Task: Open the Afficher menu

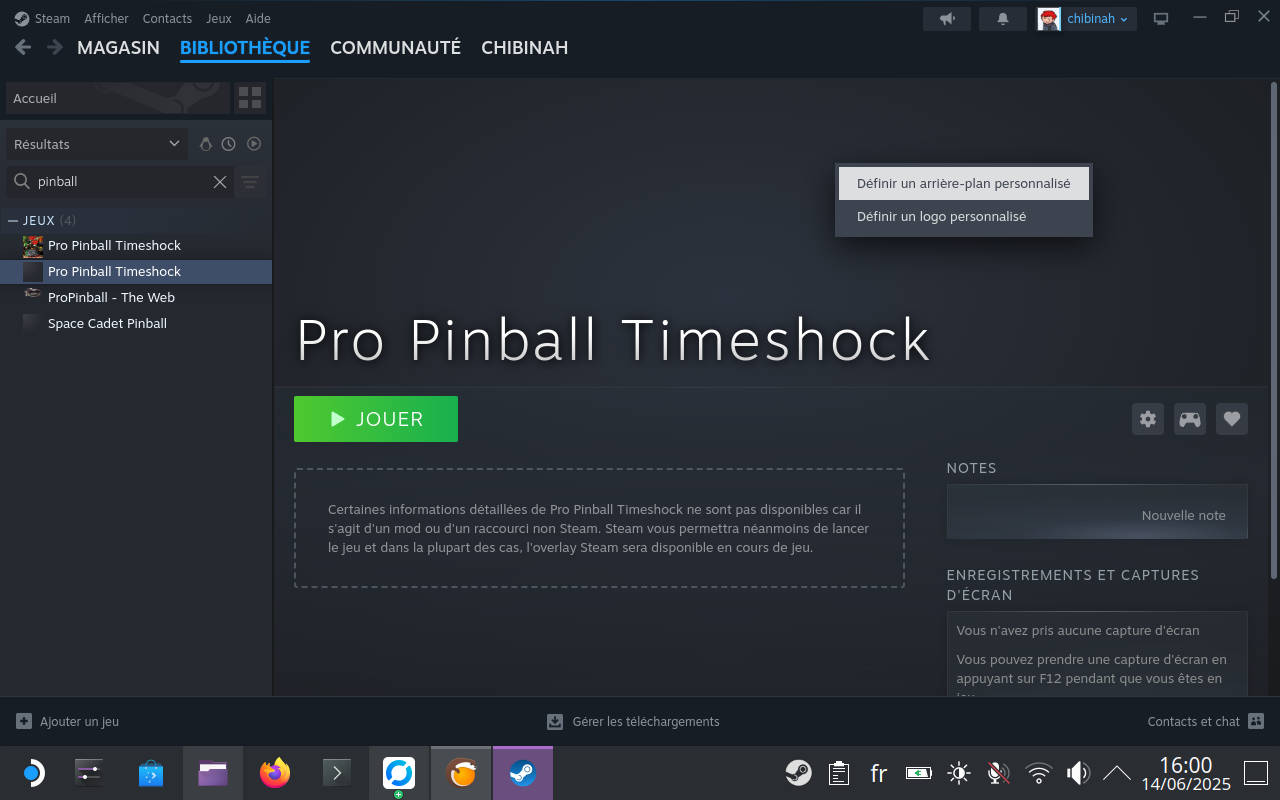Action: coord(106,18)
